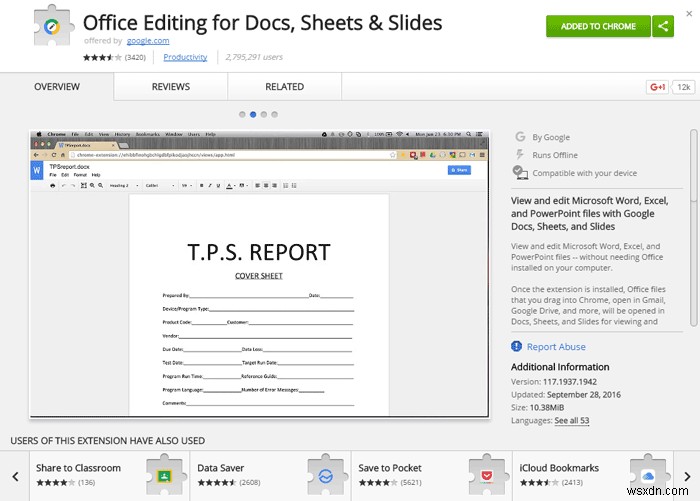Screen dimensions: 700x501
Task: Click the Added to Chrome button
Action: point(598,26)
